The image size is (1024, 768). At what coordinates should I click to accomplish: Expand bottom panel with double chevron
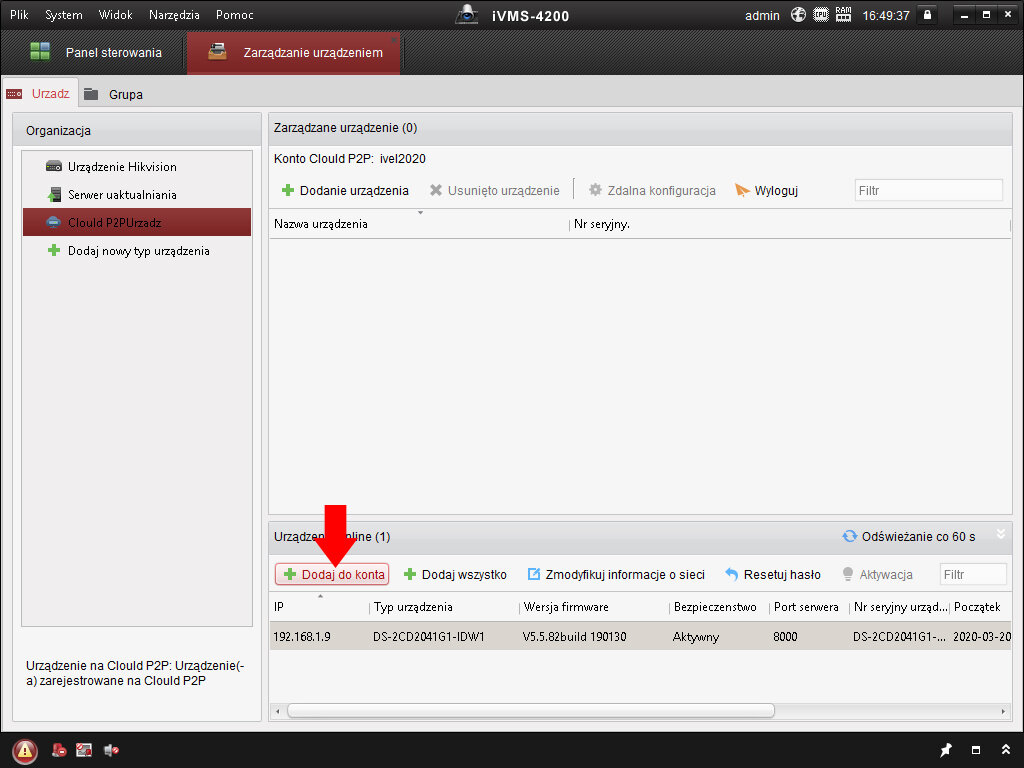(1004, 750)
